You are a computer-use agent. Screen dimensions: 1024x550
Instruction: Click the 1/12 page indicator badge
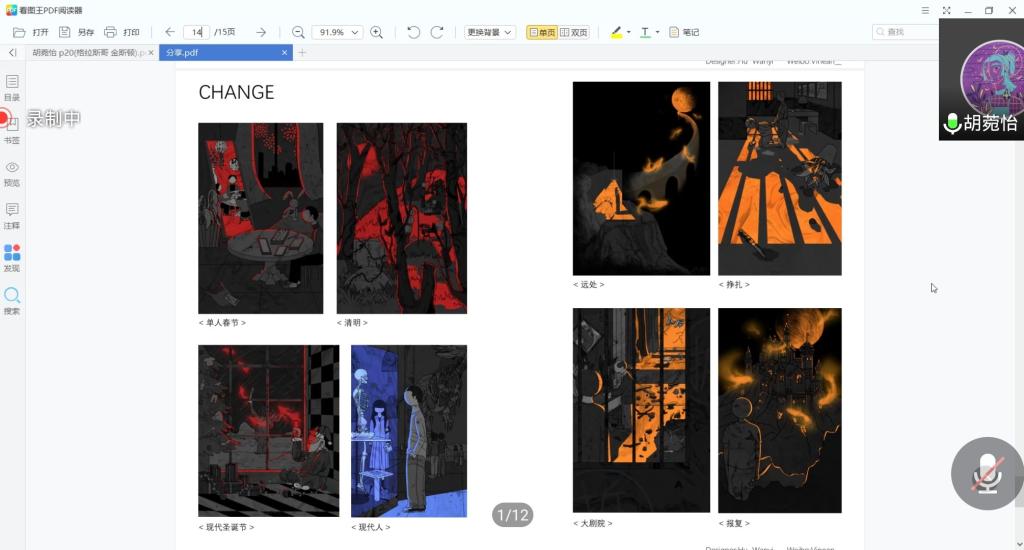513,515
